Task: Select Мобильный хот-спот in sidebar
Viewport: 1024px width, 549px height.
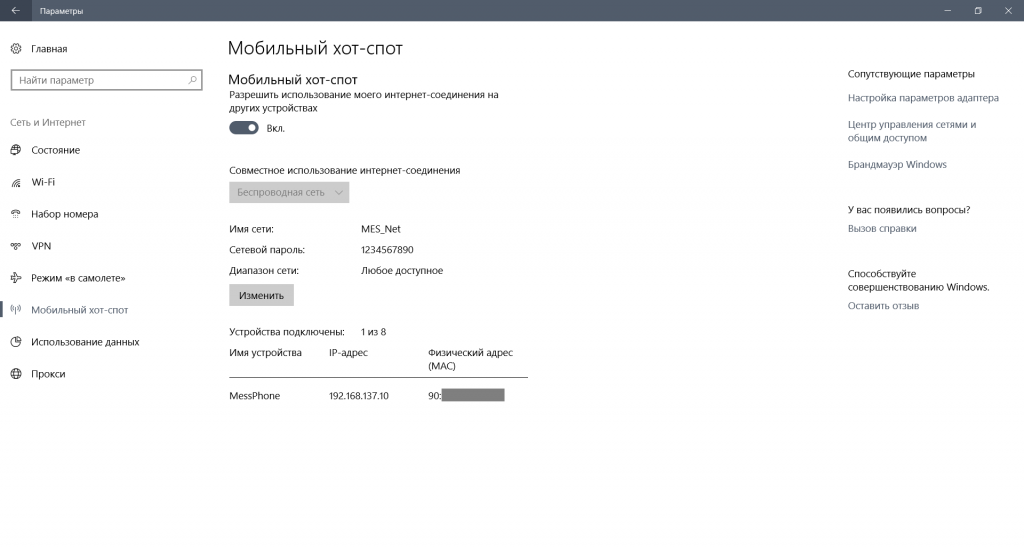Action: [x=80, y=309]
